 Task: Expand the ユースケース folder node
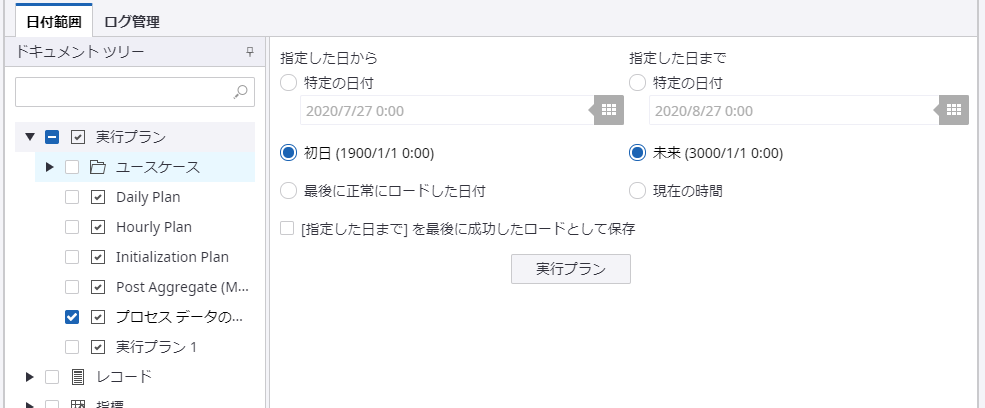(x=50, y=167)
